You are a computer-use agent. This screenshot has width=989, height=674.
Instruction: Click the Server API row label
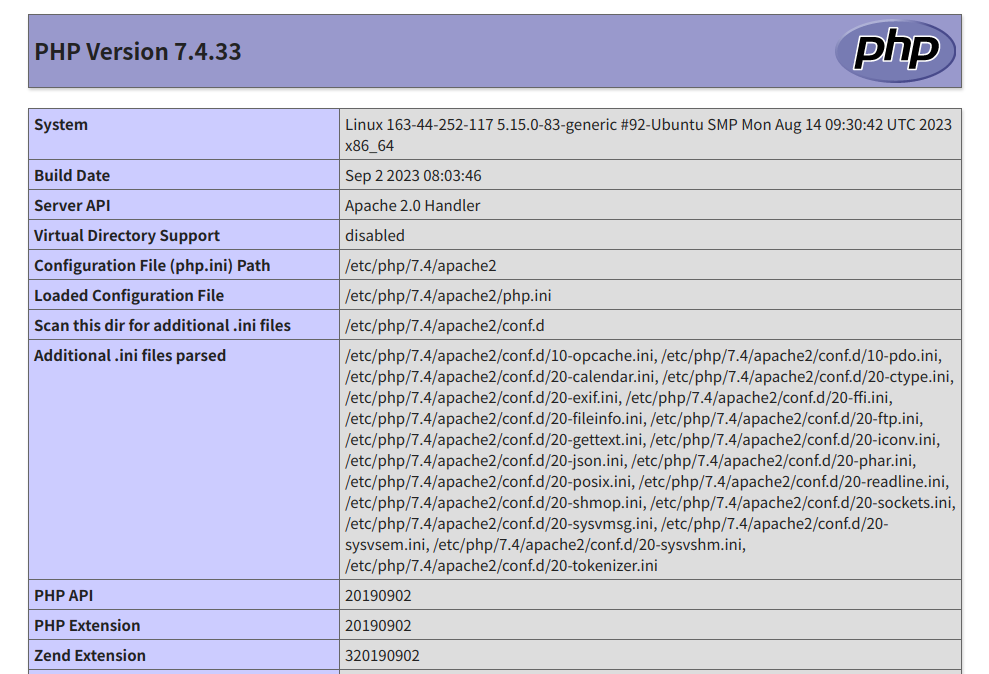(71, 205)
